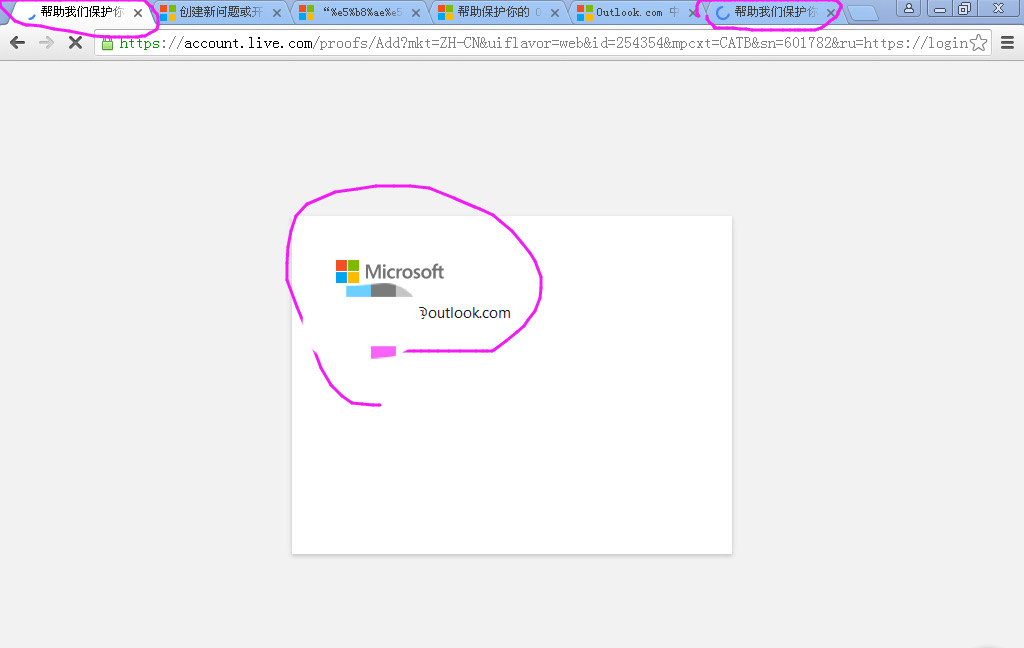Switch to the Outlook.com tab
Viewport: 1024px width, 648px height.
637,12
